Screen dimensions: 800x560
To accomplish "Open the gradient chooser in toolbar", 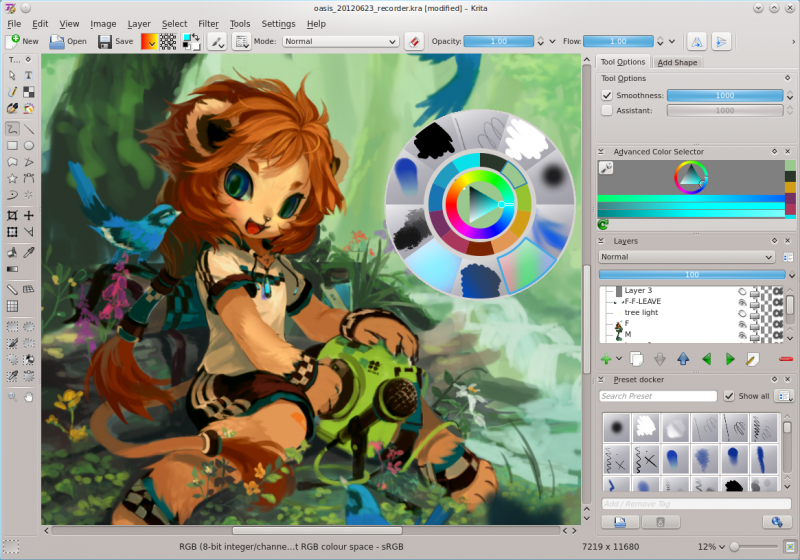I will coord(148,41).
